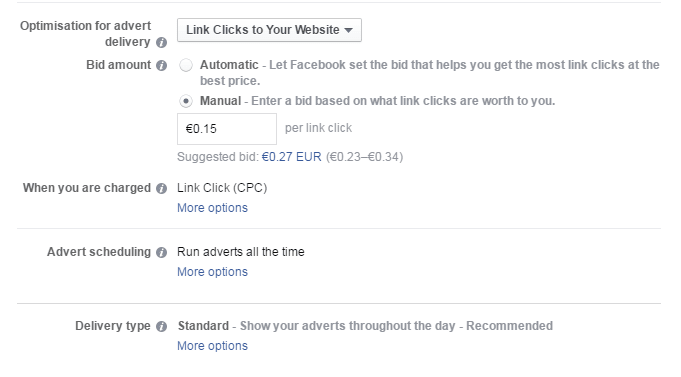Open More options under Delivery type
Image resolution: width=681 pixels, height=377 pixels.
212,346
